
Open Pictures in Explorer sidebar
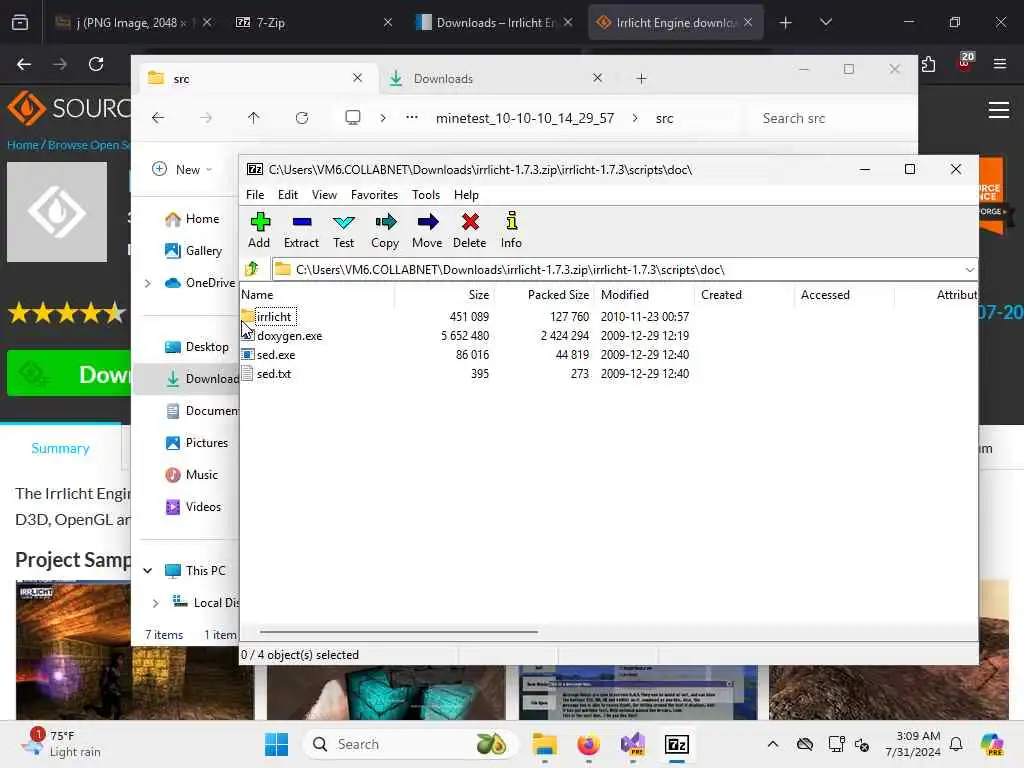click(197, 443)
